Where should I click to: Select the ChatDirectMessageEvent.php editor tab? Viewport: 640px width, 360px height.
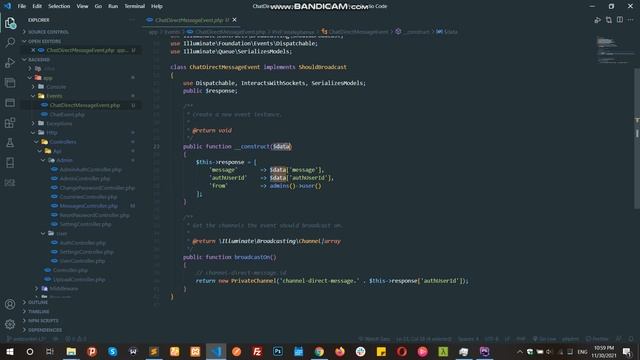(189, 20)
